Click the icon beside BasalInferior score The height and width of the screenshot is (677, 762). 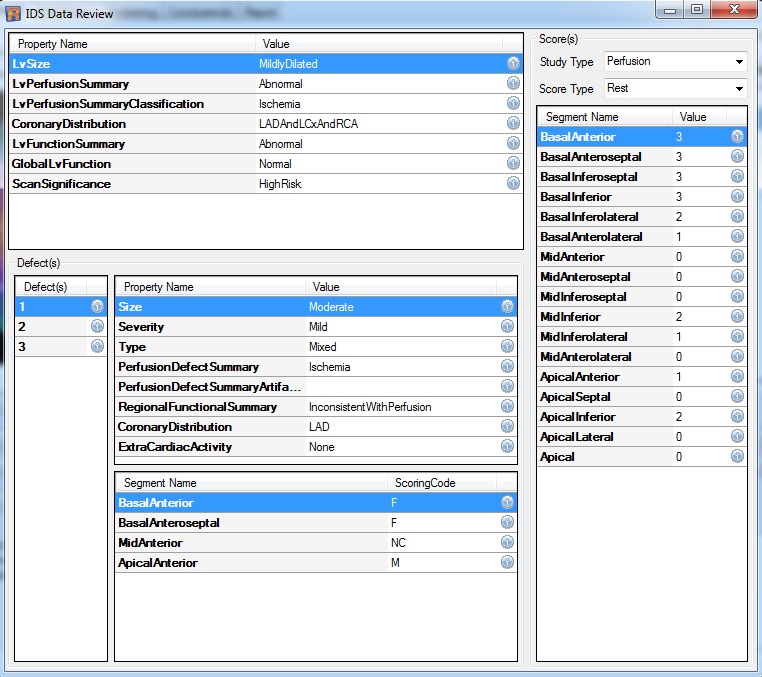tap(737, 197)
